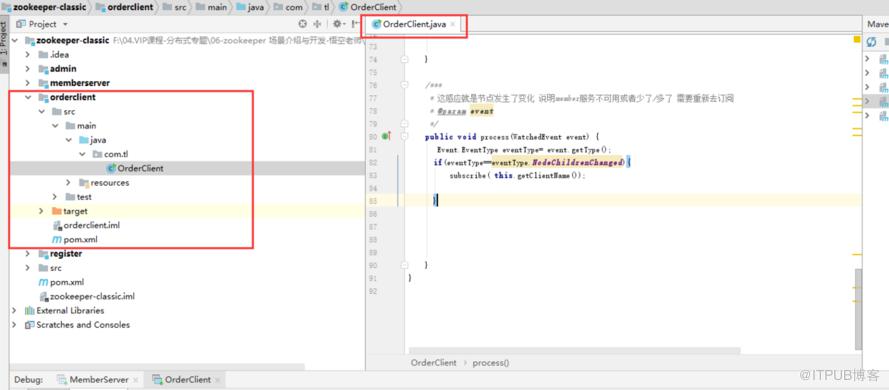Toggle code fold at line 76 comment
Viewport: 889px width, 390px height.
(x=404, y=85)
